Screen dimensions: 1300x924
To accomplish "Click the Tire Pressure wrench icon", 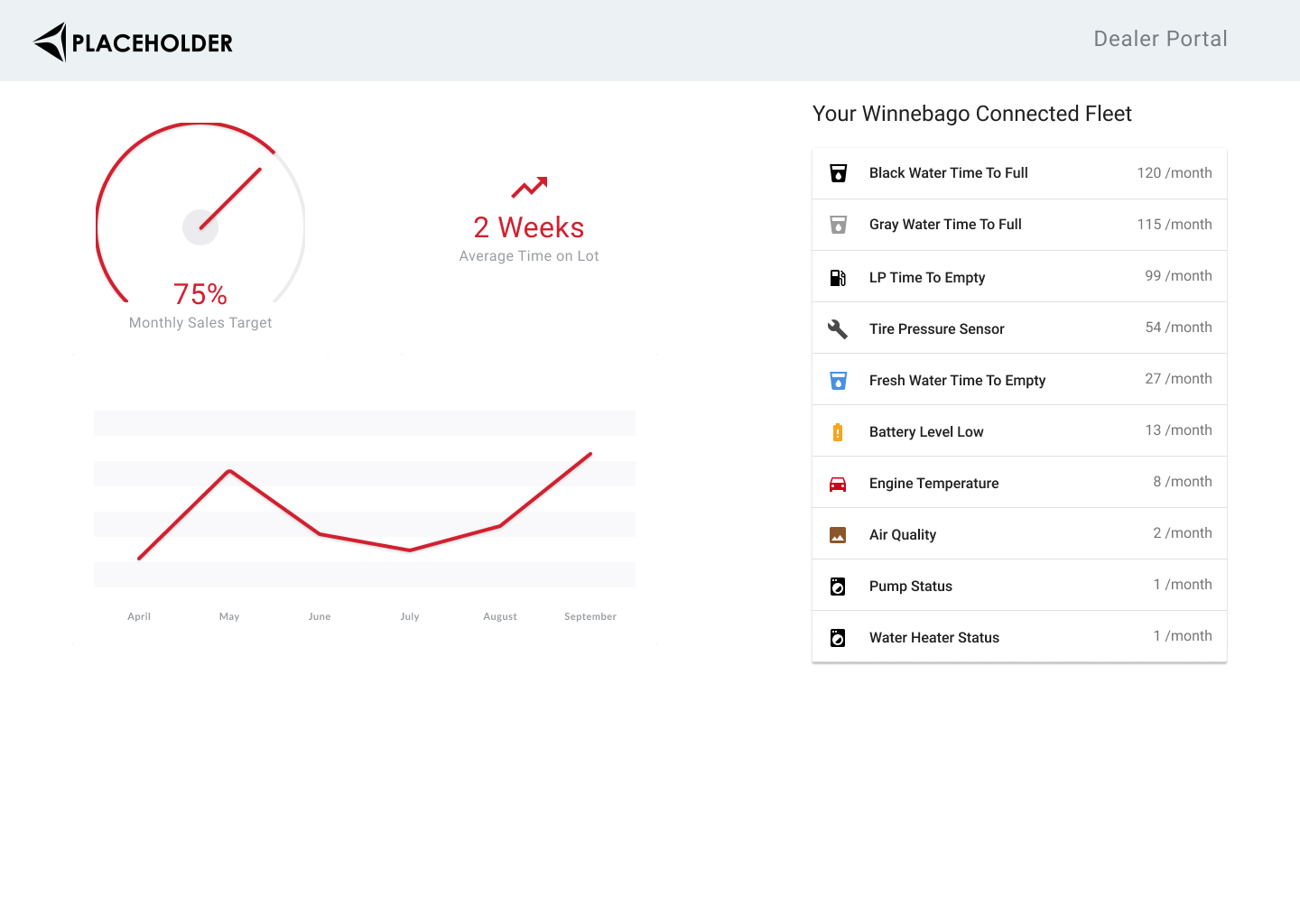I will click(838, 329).
